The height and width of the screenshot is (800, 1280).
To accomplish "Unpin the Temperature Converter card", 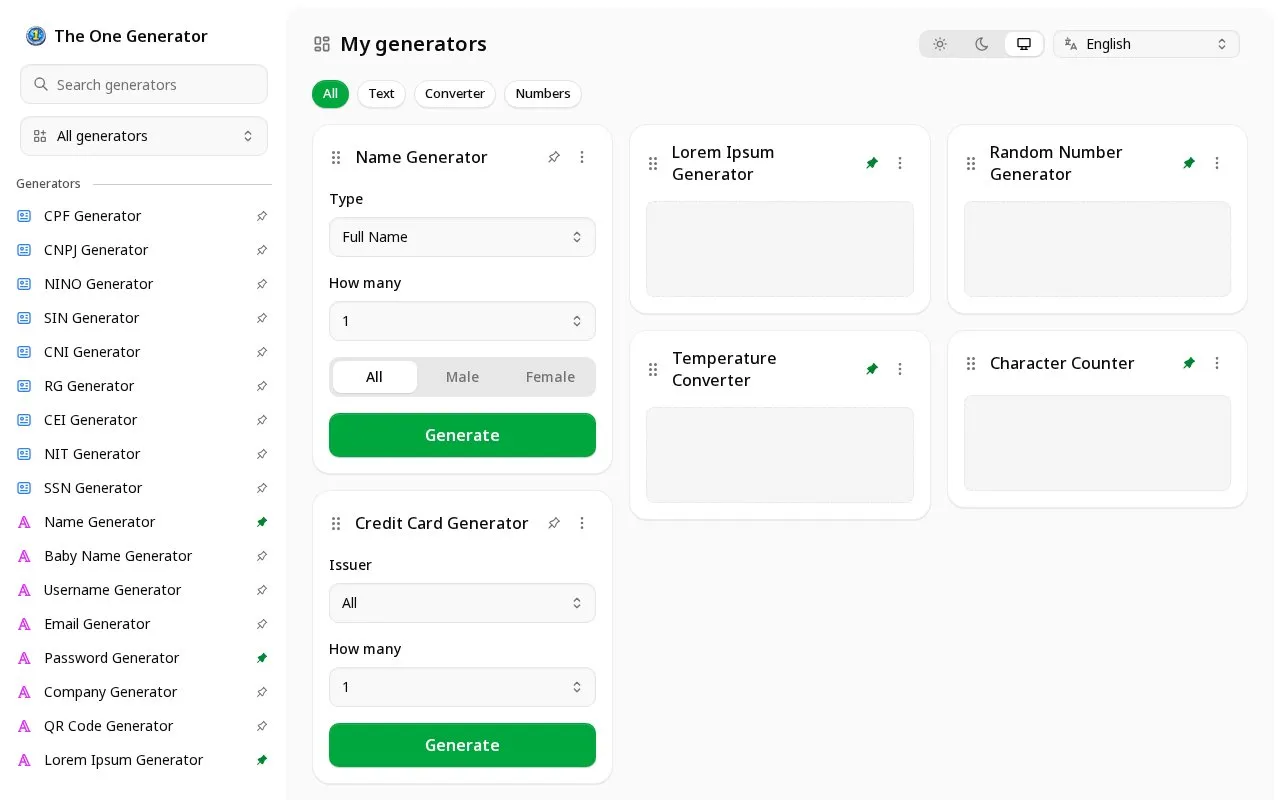I will (872, 369).
